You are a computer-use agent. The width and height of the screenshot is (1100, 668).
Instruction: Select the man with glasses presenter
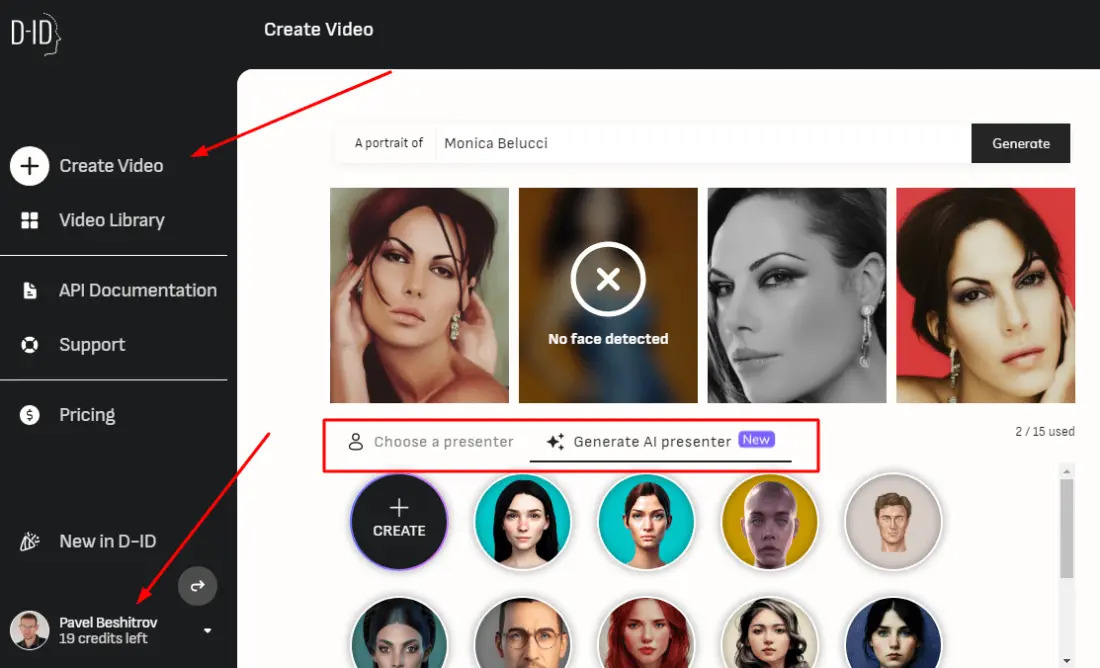(x=523, y=633)
